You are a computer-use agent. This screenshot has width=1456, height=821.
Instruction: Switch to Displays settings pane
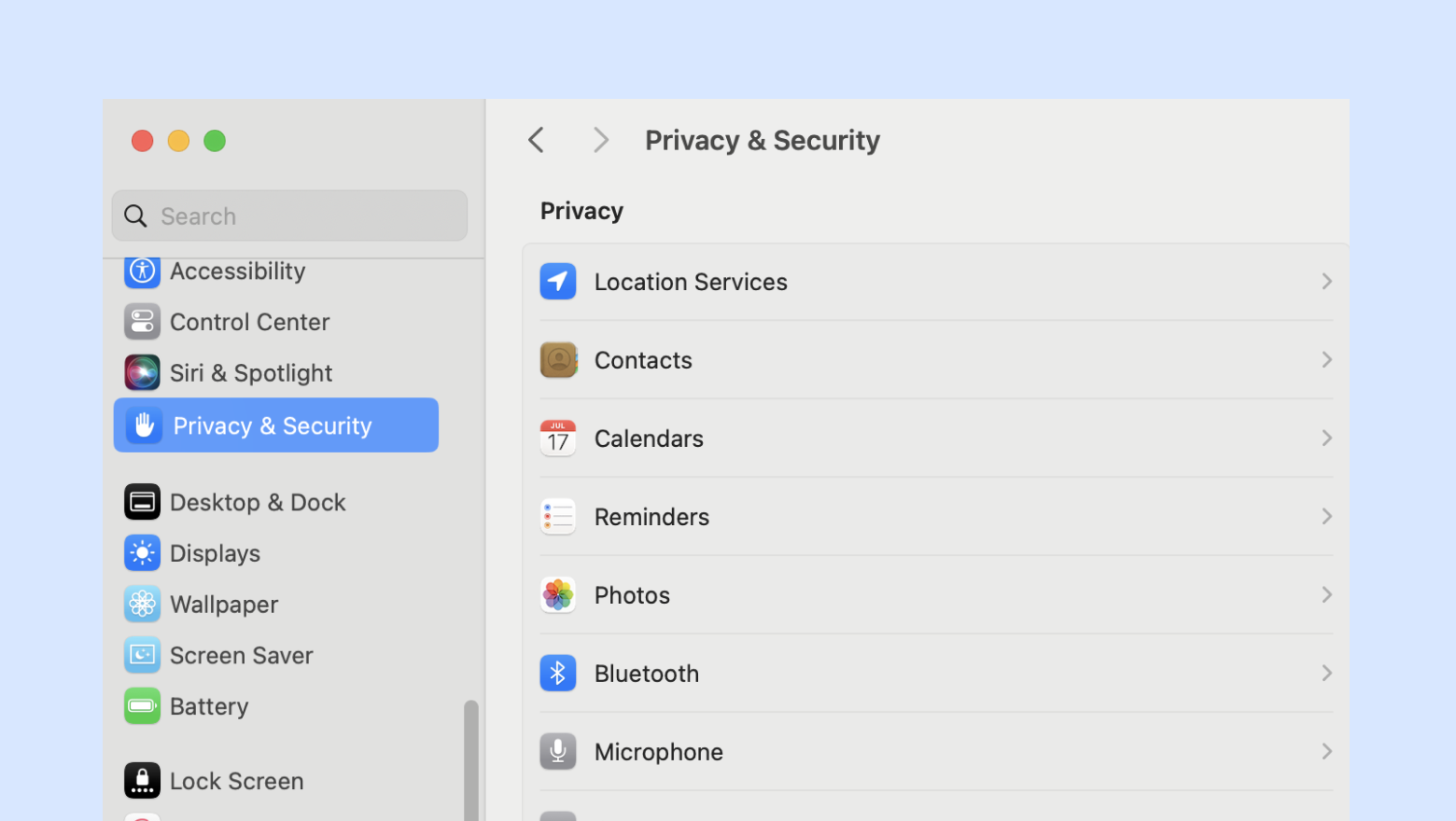(x=215, y=553)
